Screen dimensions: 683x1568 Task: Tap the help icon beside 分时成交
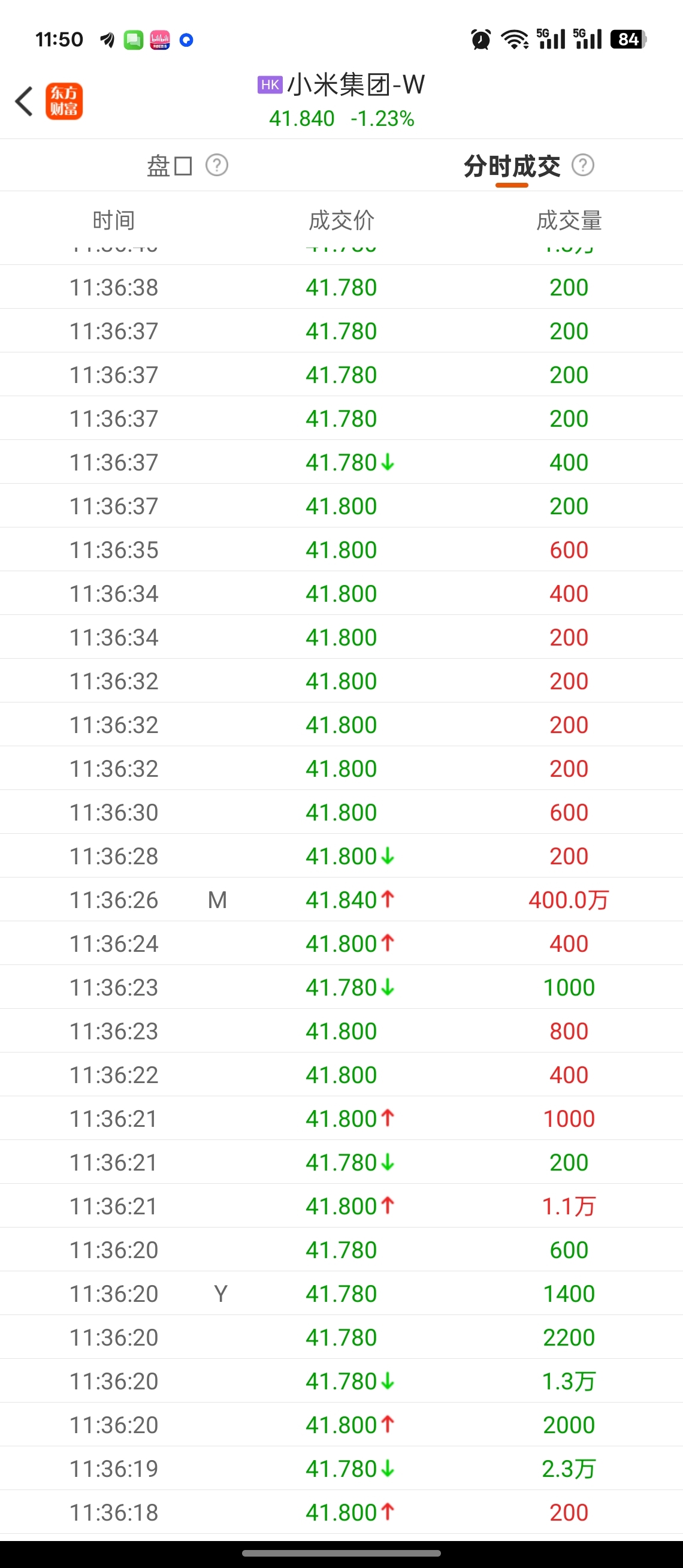(x=583, y=165)
